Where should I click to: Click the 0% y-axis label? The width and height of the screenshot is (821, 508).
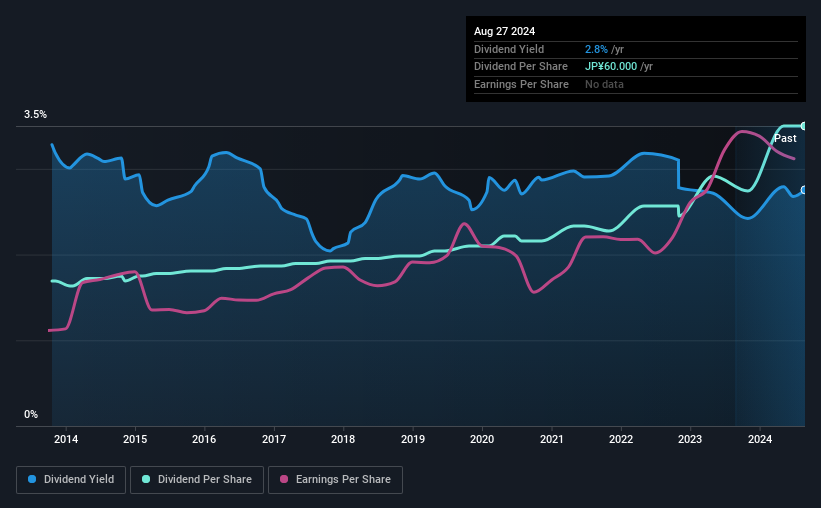31,414
